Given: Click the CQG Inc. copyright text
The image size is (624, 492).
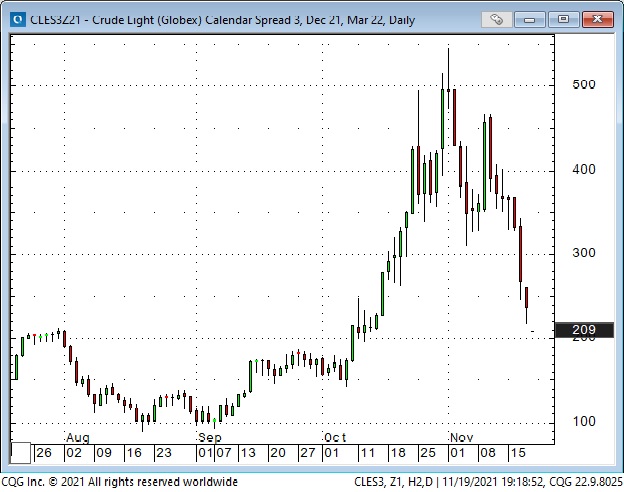Looking at the screenshot, I should pyautogui.click(x=119, y=482).
